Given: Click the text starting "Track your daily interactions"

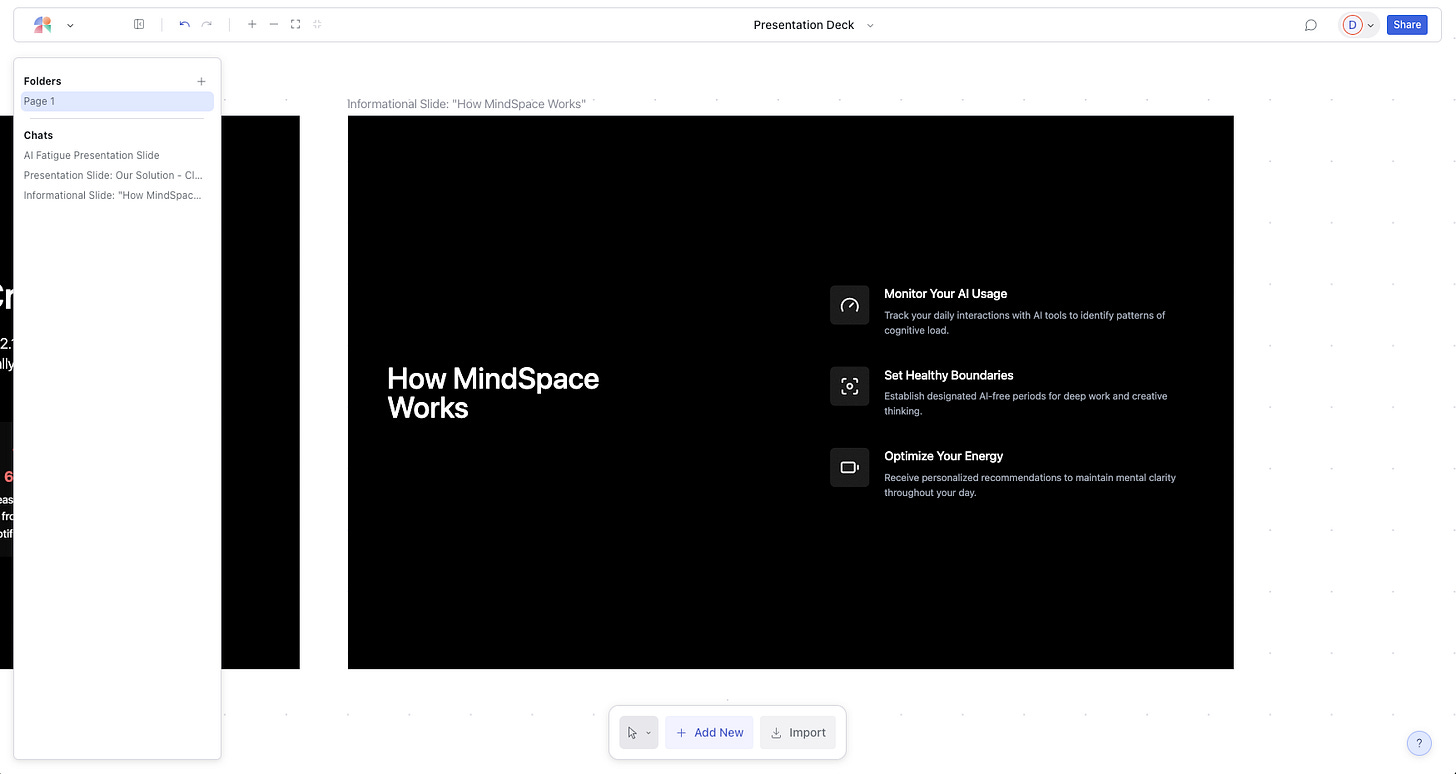Looking at the screenshot, I should tap(1025, 322).
